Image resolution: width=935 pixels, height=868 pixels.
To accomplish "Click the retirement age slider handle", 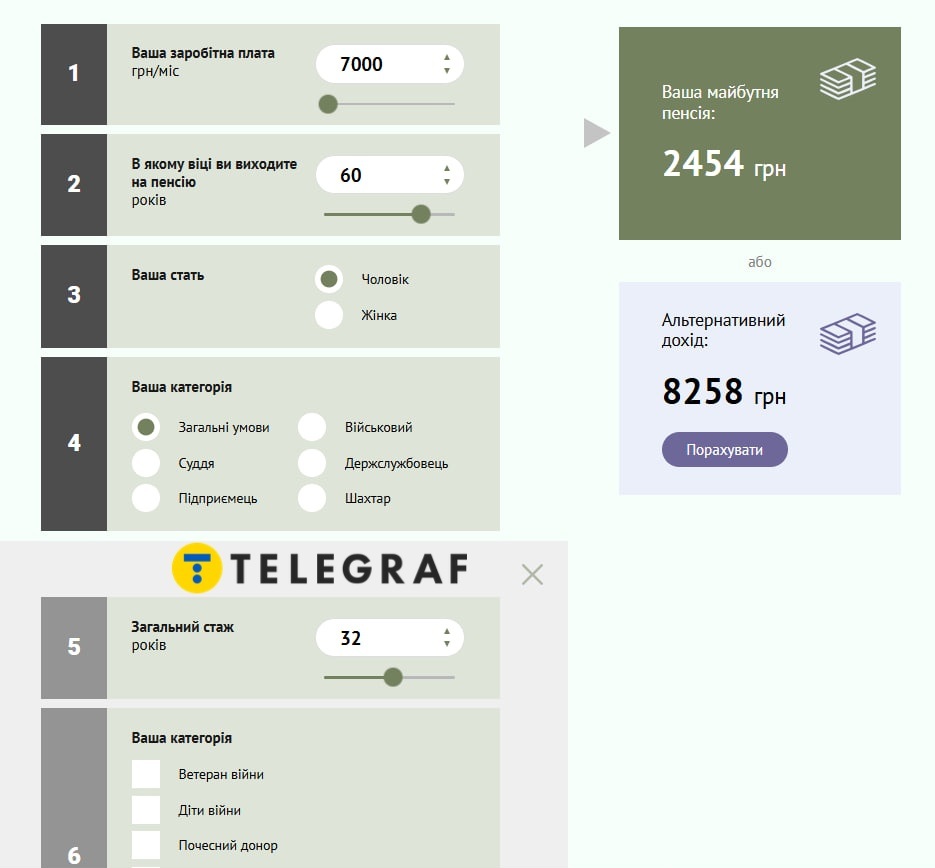I will pos(421,214).
